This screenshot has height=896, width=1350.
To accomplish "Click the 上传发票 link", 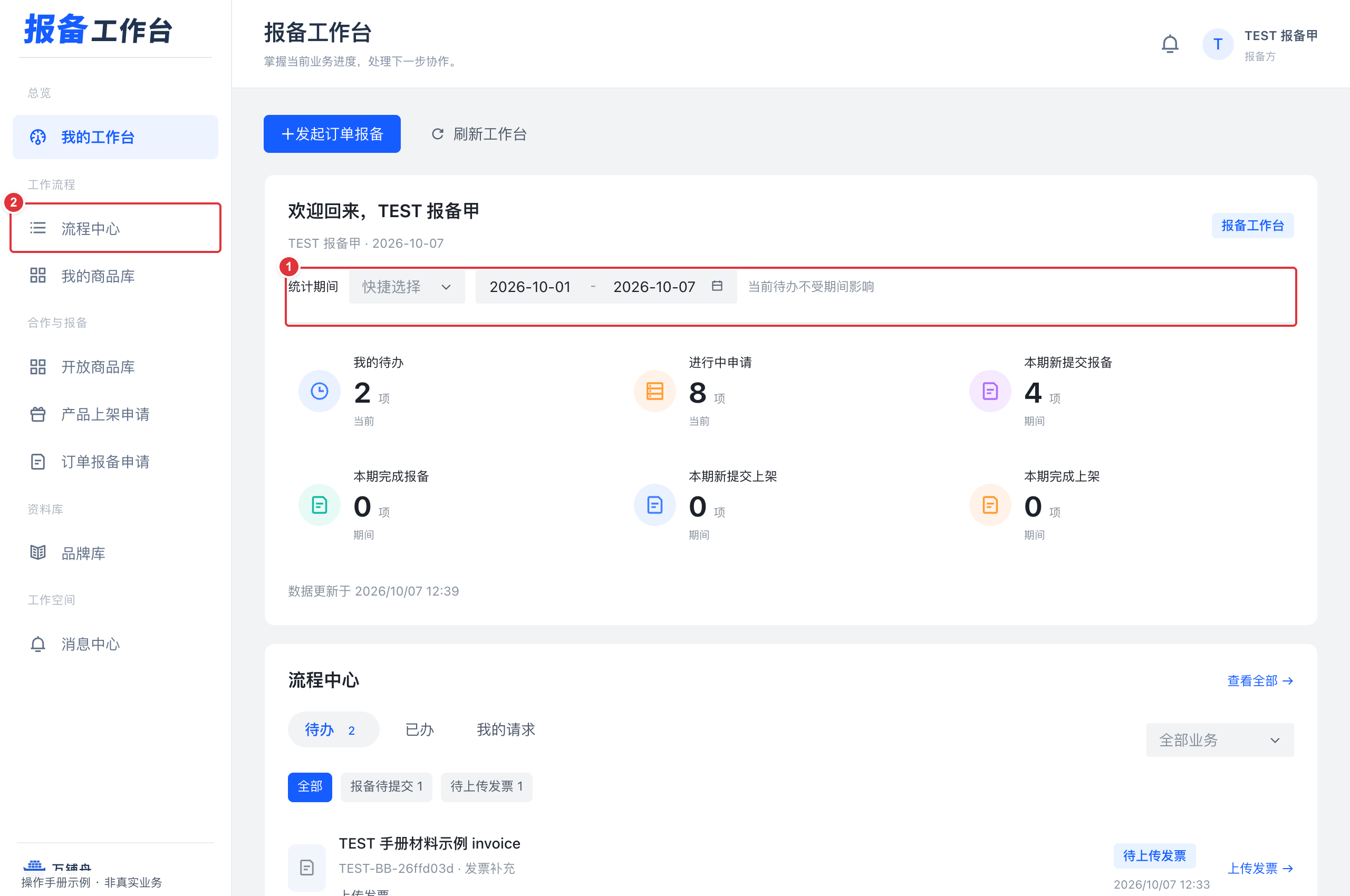I will 1260,868.
